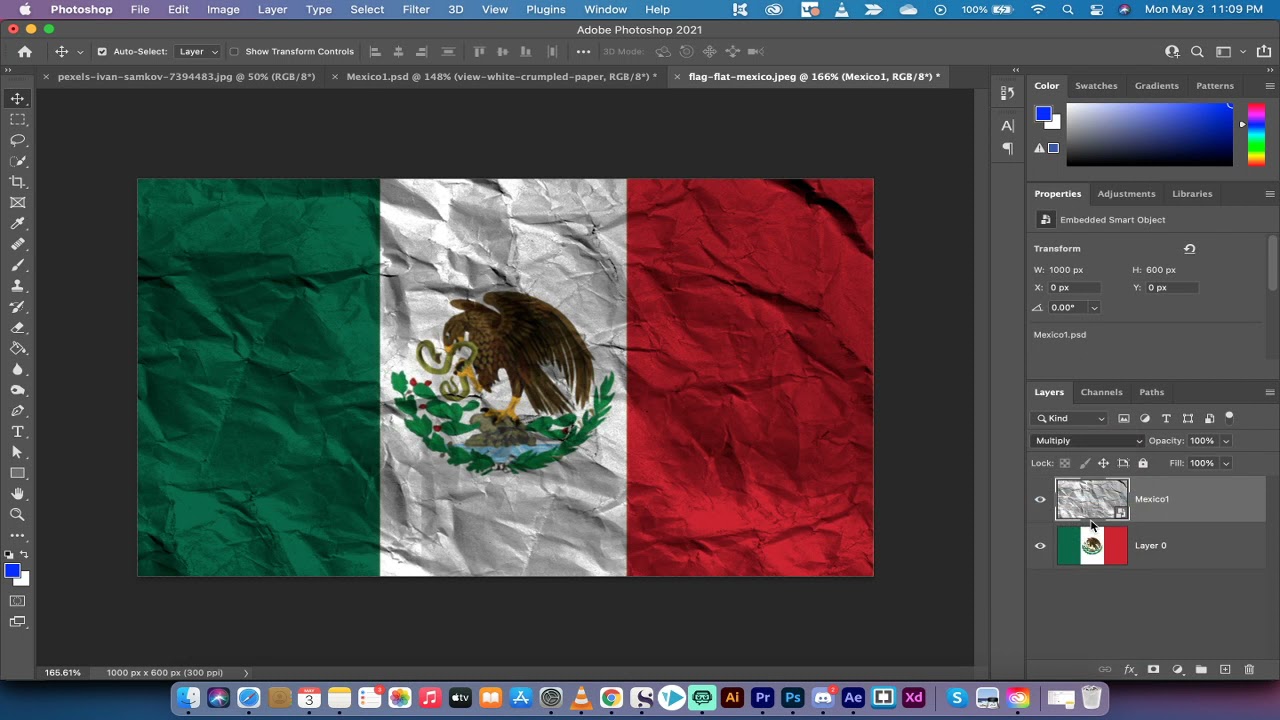This screenshot has width=1280, height=720.
Task: Switch to the Mexico1.psd document tab
Action: pyautogui.click(x=501, y=77)
